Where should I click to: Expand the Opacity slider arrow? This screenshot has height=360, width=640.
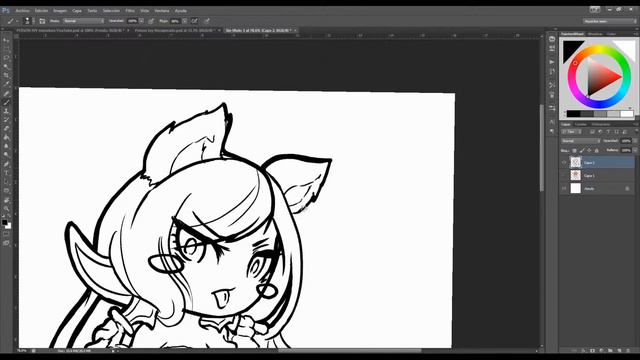coord(142,21)
